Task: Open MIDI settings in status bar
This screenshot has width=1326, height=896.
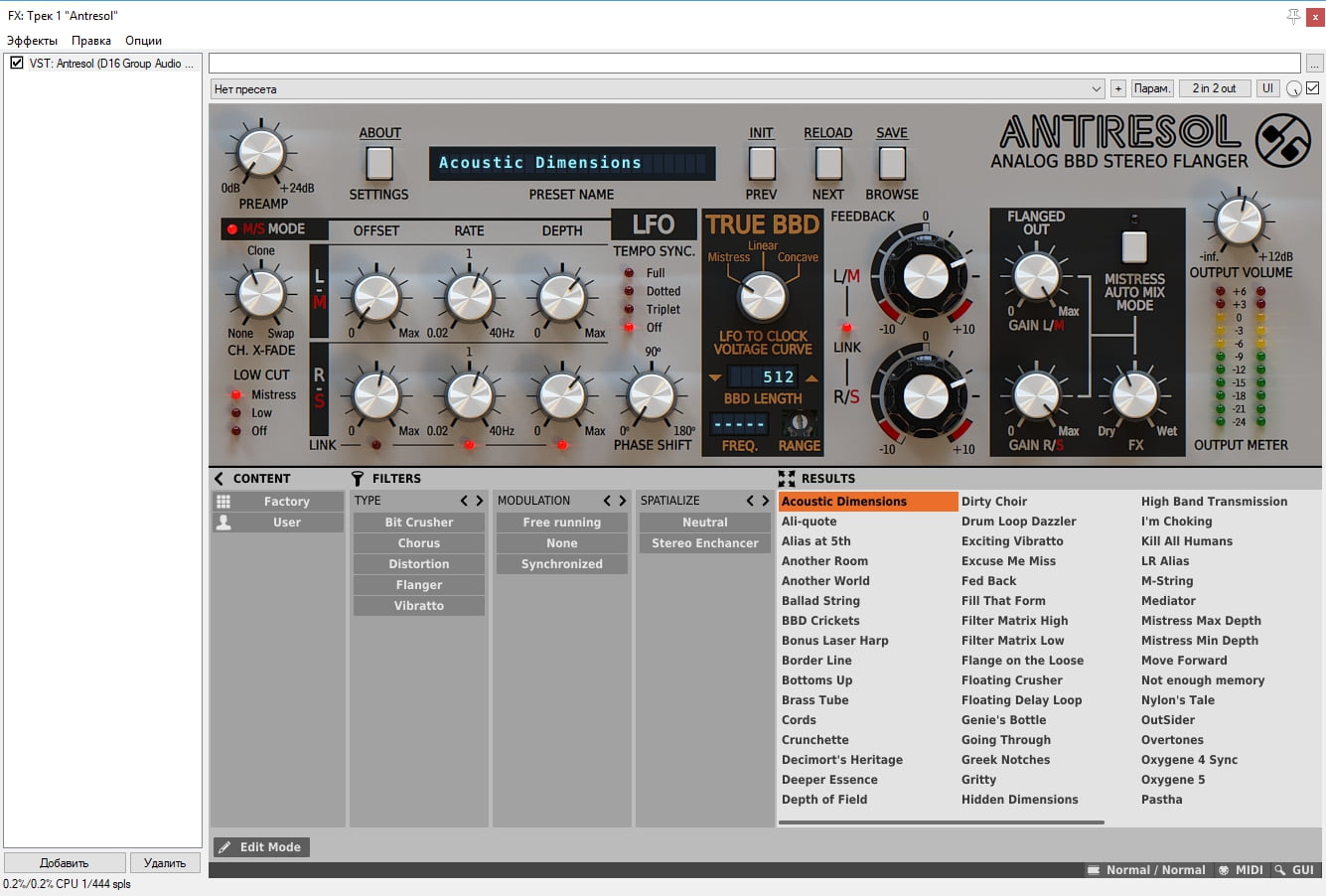Action: [1241, 870]
